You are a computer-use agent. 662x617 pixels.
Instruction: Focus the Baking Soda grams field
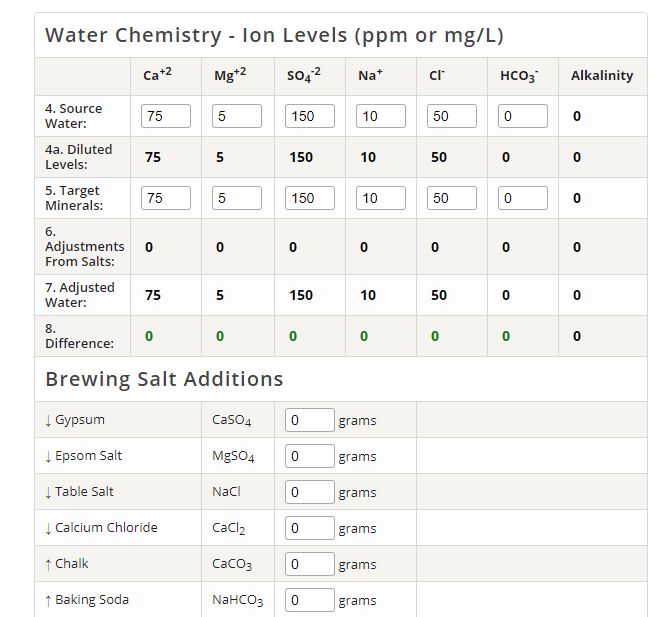[310, 600]
